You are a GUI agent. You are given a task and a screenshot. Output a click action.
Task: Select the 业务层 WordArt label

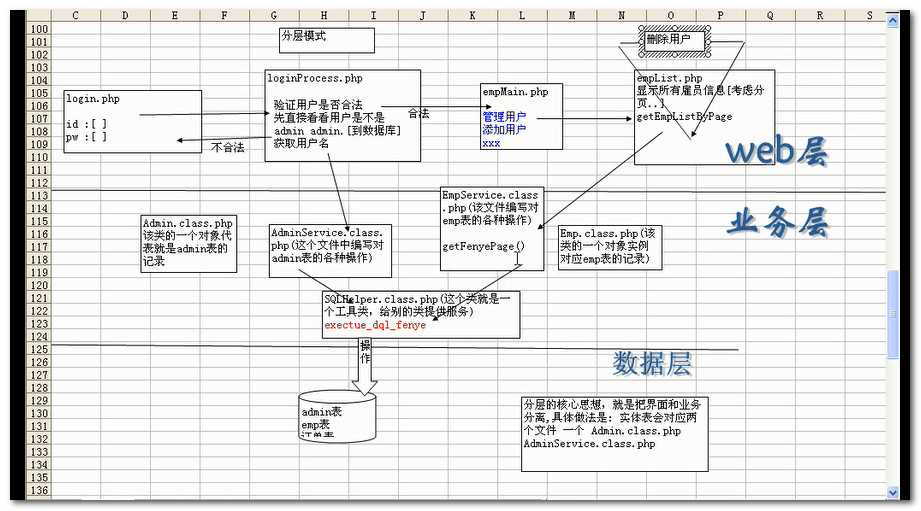(x=777, y=222)
